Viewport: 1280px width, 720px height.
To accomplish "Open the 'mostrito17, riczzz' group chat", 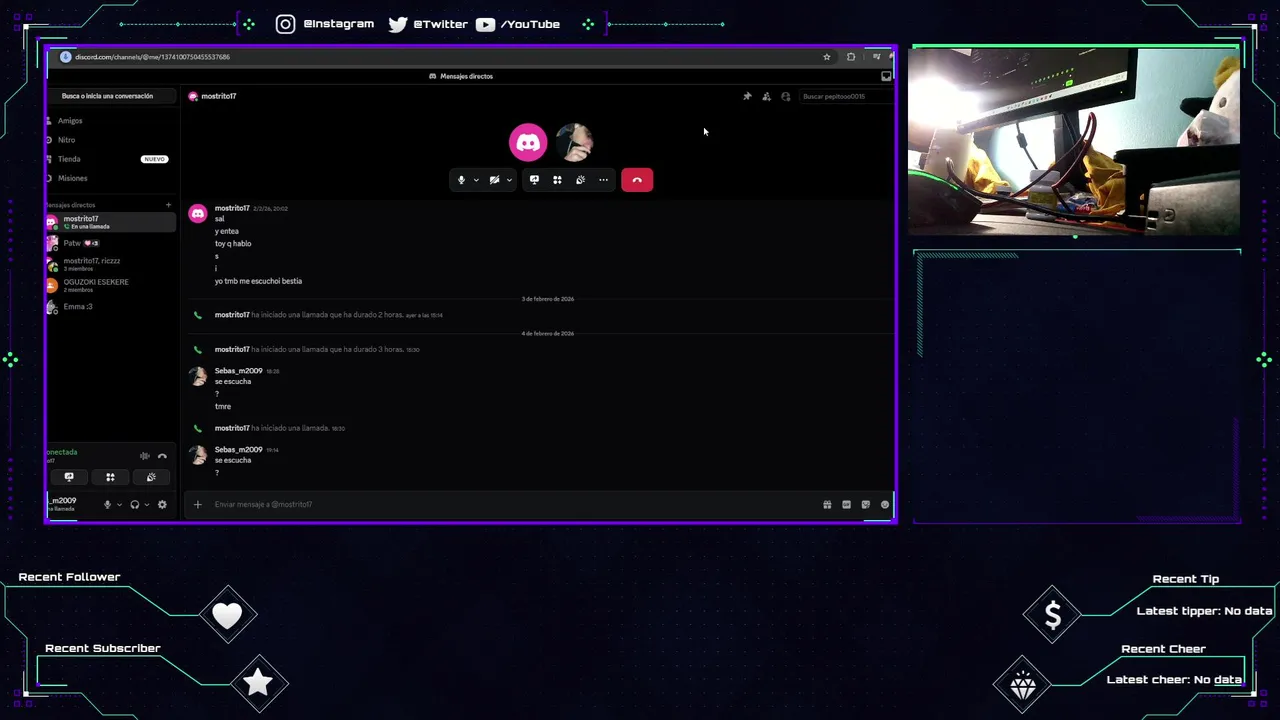I will pos(110,264).
